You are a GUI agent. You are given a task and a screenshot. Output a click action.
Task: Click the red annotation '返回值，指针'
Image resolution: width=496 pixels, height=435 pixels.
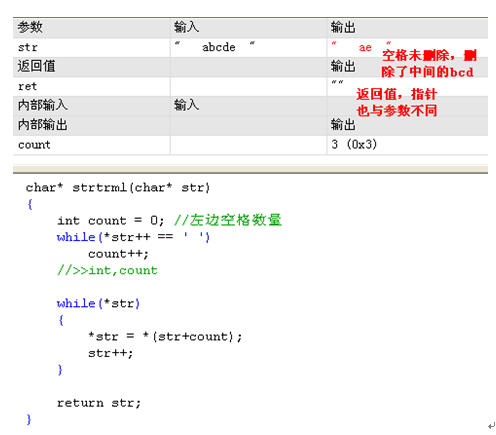tap(396, 94)
